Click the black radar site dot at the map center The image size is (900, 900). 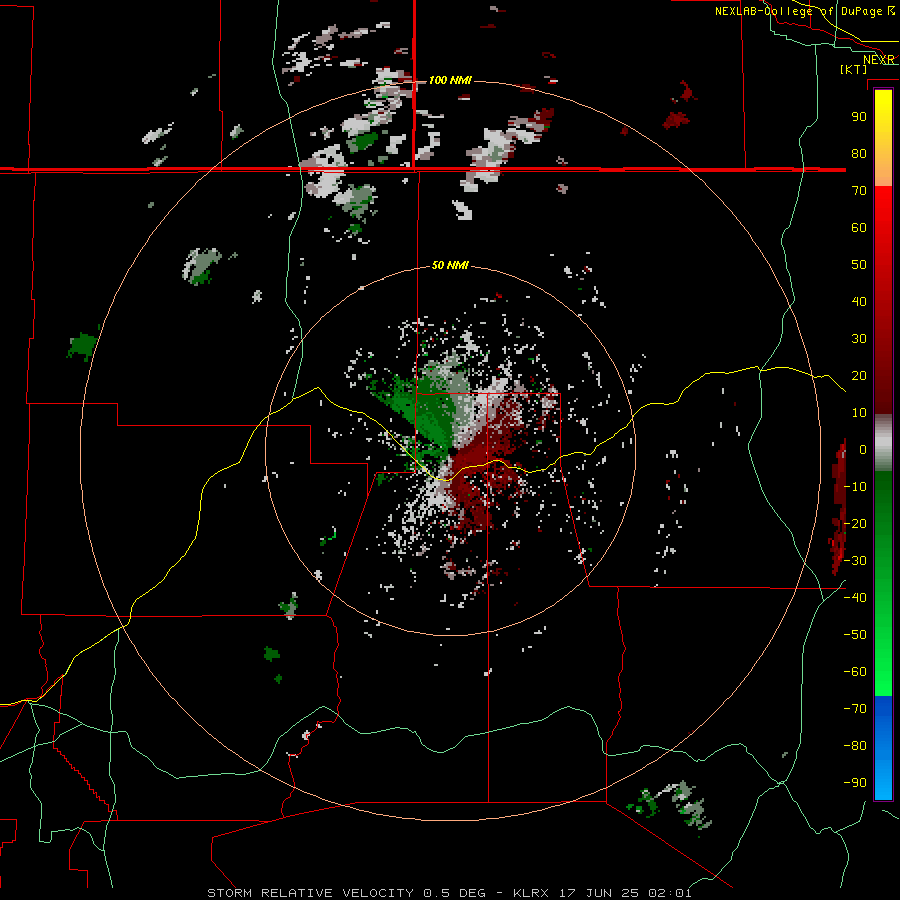click(453, 452)
